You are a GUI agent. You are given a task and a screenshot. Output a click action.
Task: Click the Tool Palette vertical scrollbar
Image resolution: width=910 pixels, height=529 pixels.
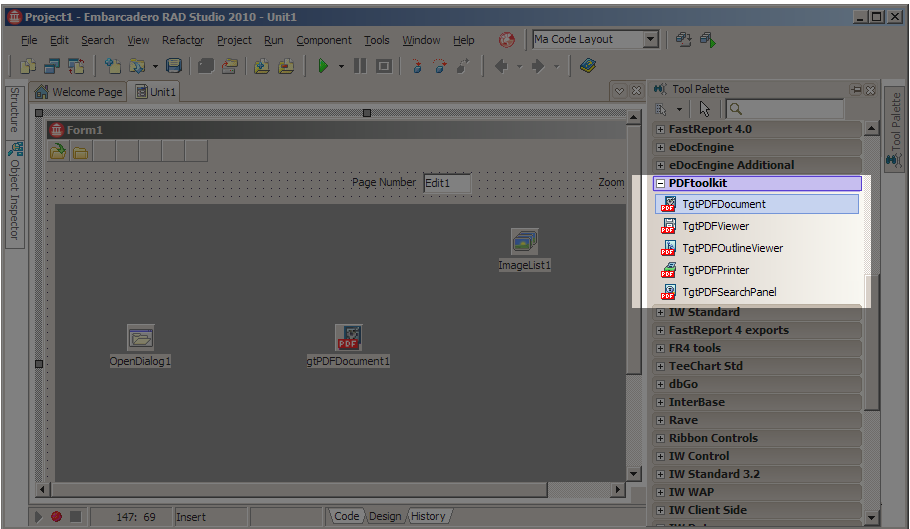pos(871,342)
